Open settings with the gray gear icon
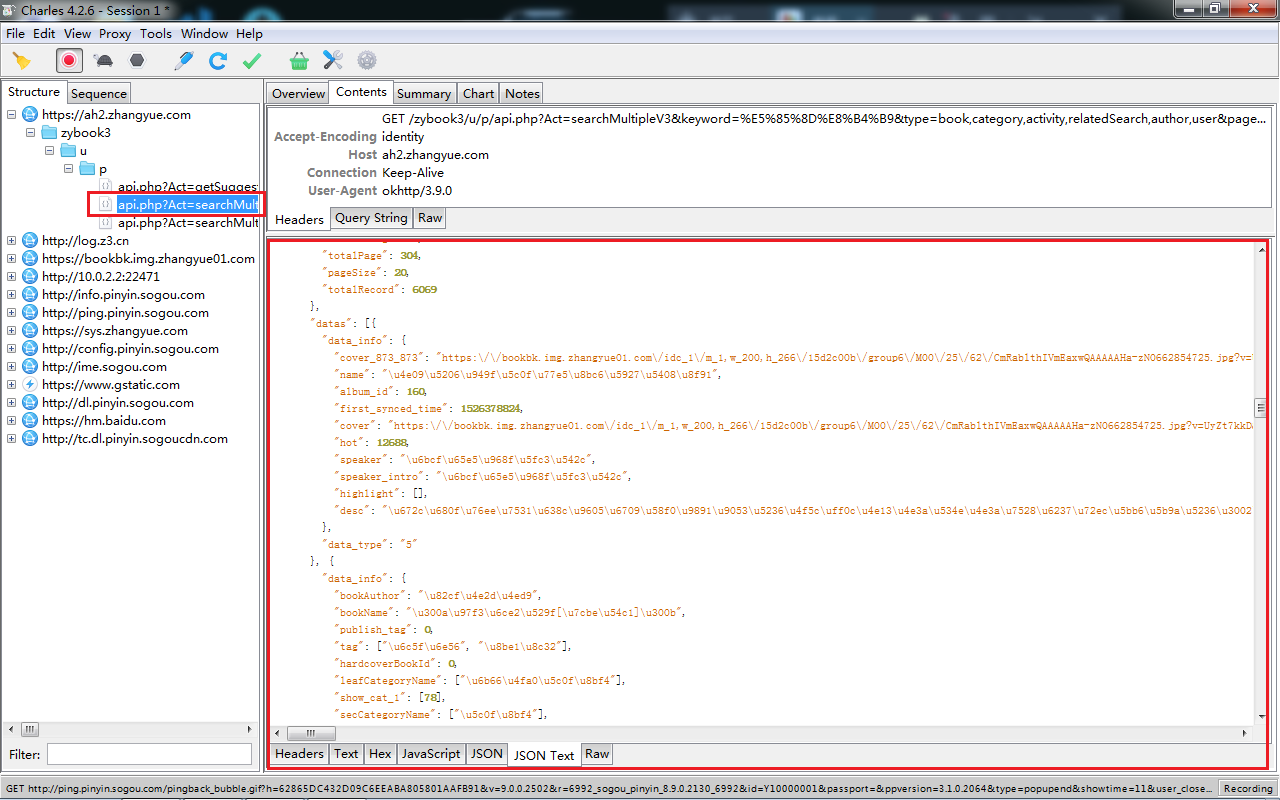 [367, 61]
